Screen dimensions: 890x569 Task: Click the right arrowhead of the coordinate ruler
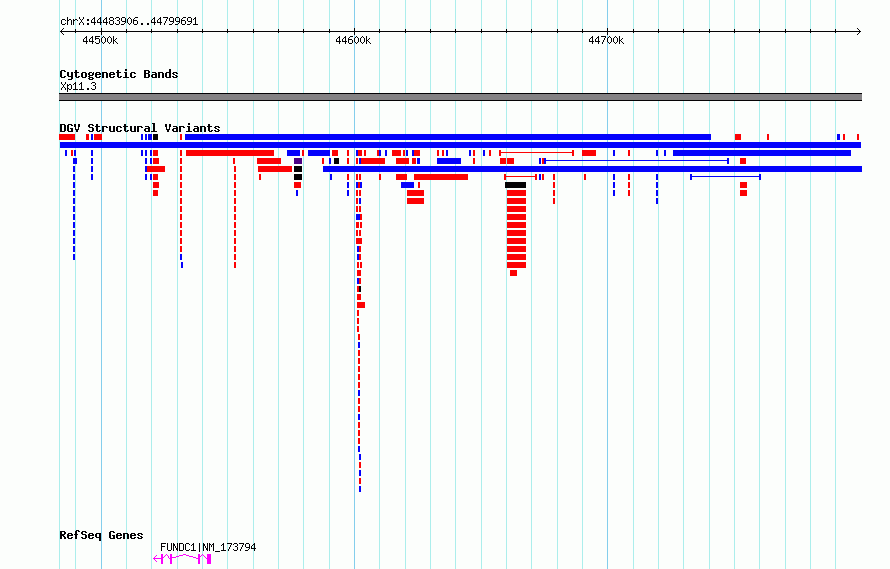click(x=858, y=32)
